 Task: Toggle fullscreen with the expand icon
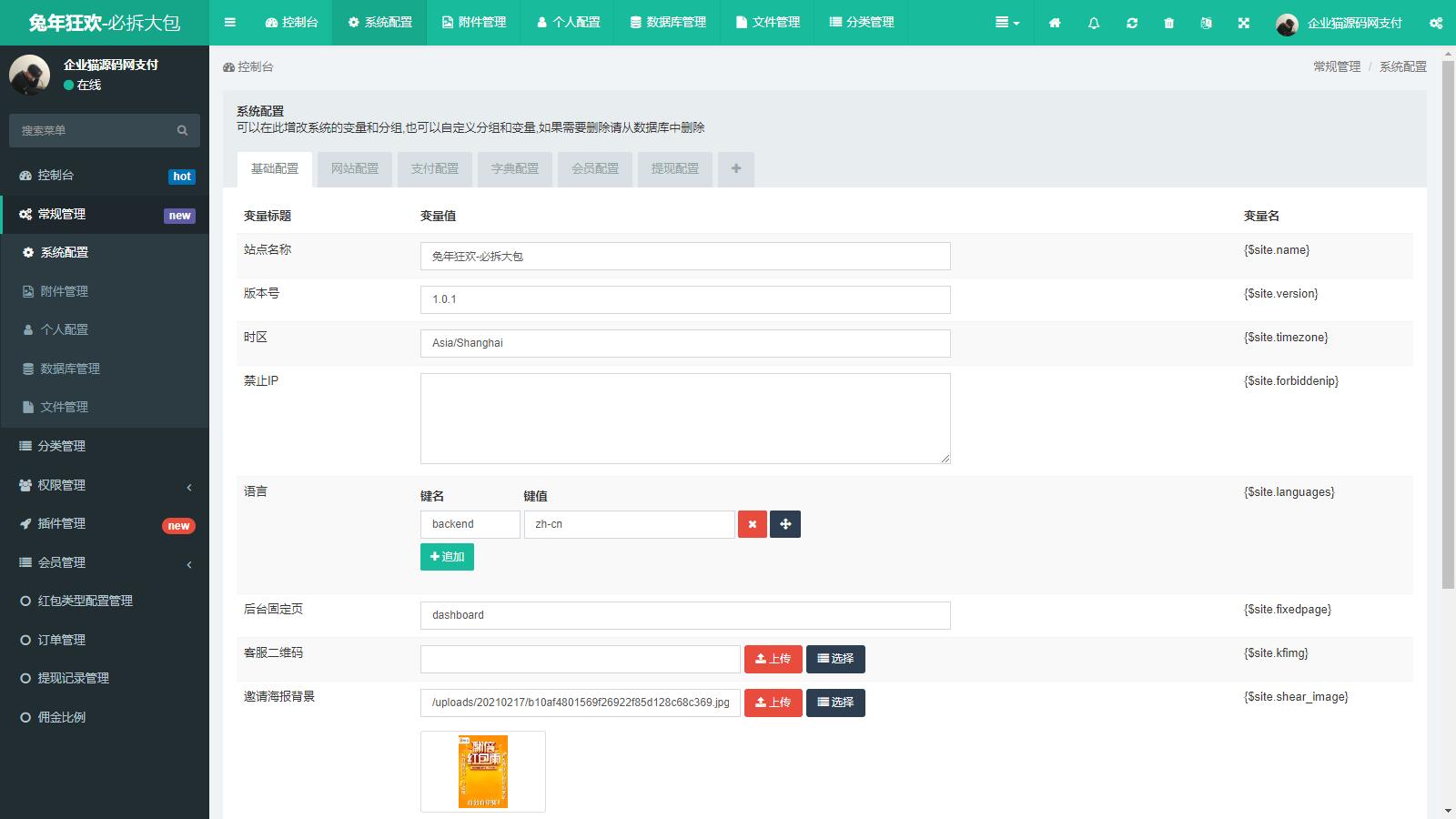[x=1244, y=23]
